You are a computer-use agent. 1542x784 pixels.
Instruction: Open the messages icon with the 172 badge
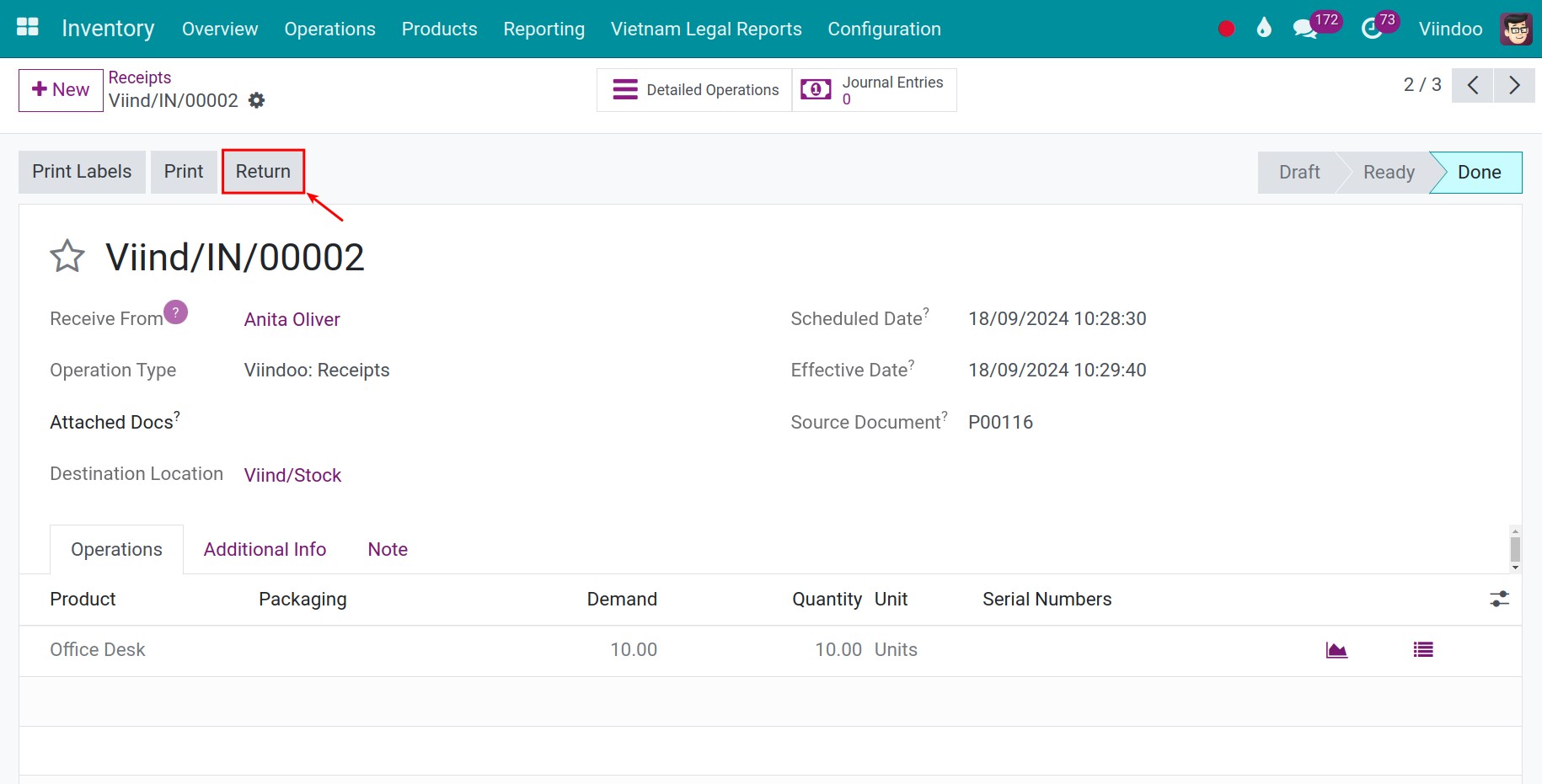(1305, 29)
